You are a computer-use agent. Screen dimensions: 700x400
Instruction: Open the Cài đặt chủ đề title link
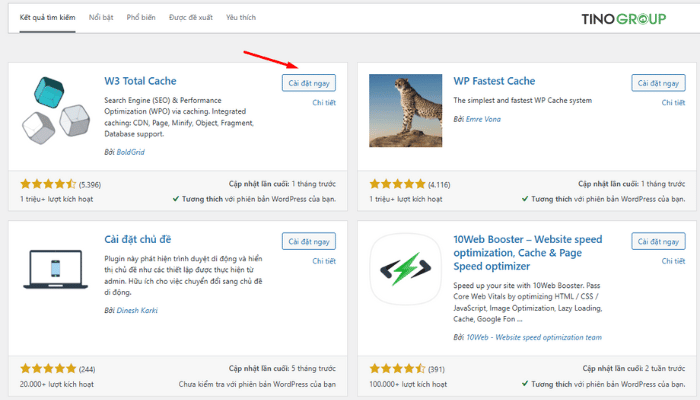pyautogui.click(x=138, y=239)
